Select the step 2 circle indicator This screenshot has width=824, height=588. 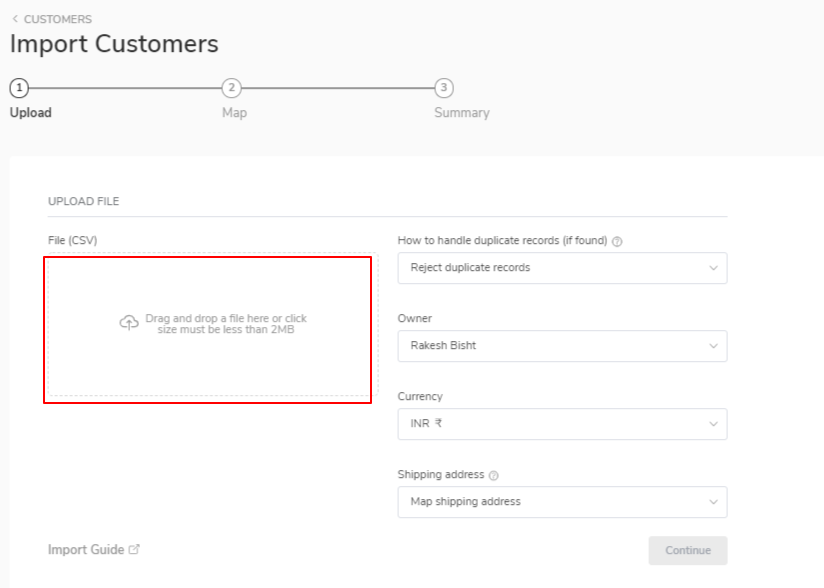click(232, 88)
